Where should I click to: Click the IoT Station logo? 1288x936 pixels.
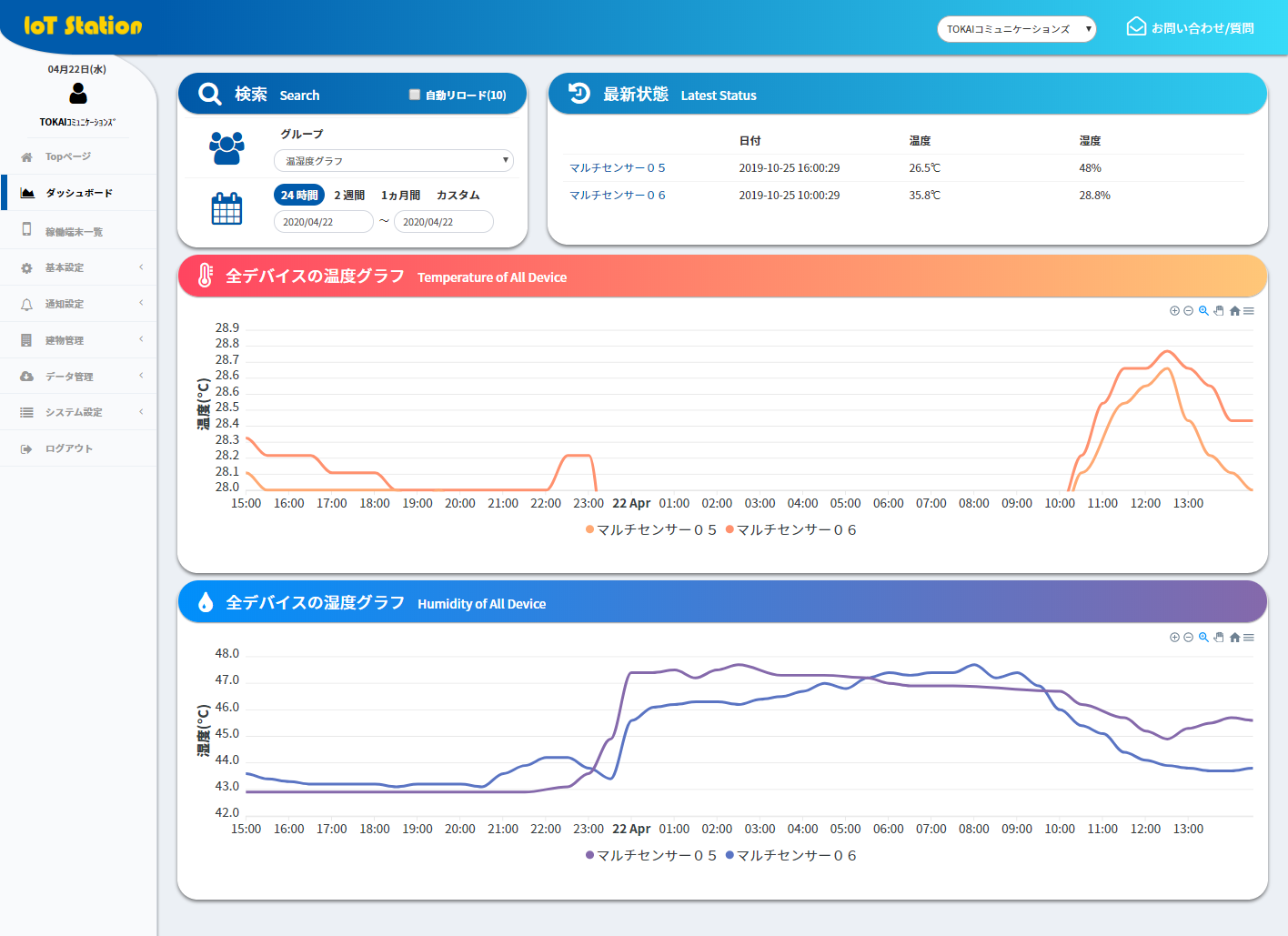83,25
